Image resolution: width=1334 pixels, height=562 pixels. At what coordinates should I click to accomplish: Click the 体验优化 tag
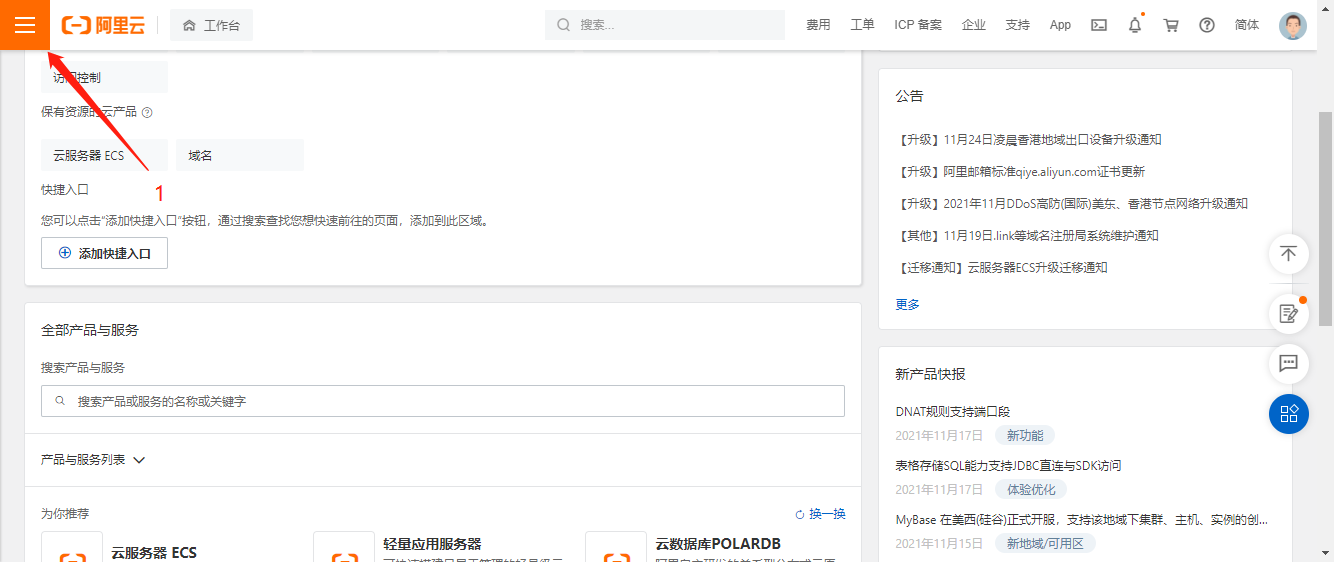coord(1031,490)
